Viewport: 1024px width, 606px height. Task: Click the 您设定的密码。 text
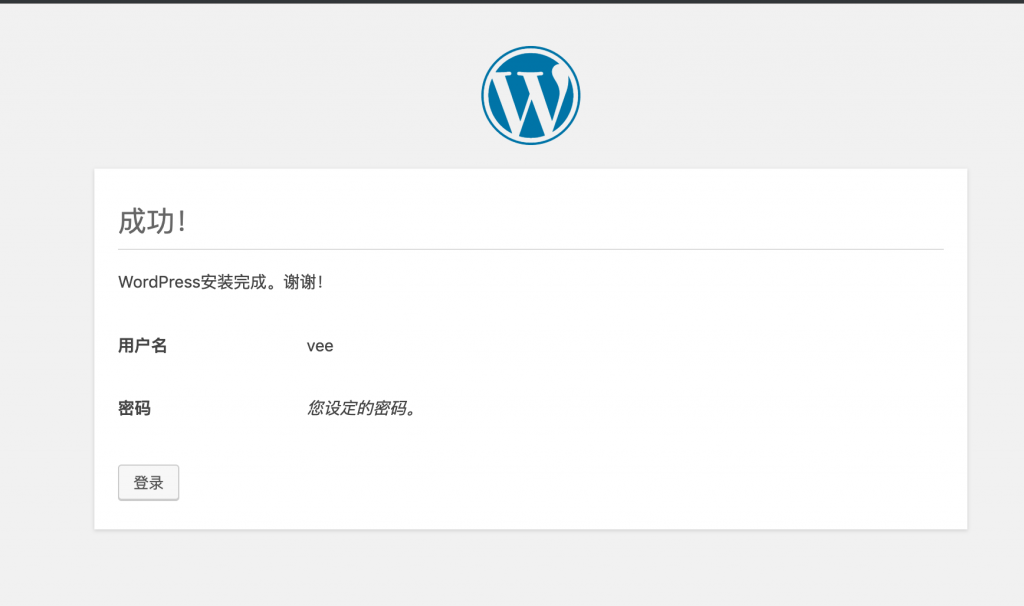point(361,408)
